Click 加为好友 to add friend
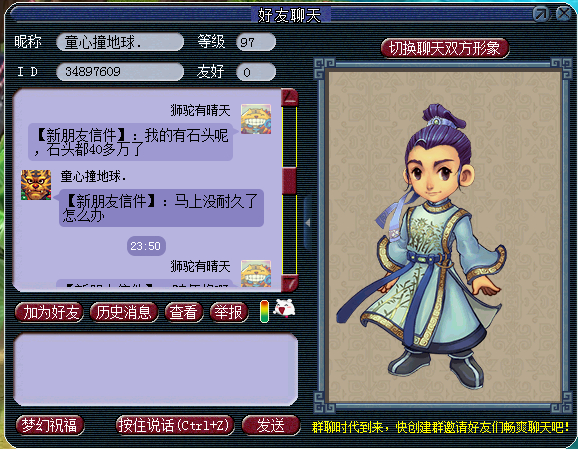Image resolution: width=578 pixels, height=449 pixels. [x=49, y=312]
